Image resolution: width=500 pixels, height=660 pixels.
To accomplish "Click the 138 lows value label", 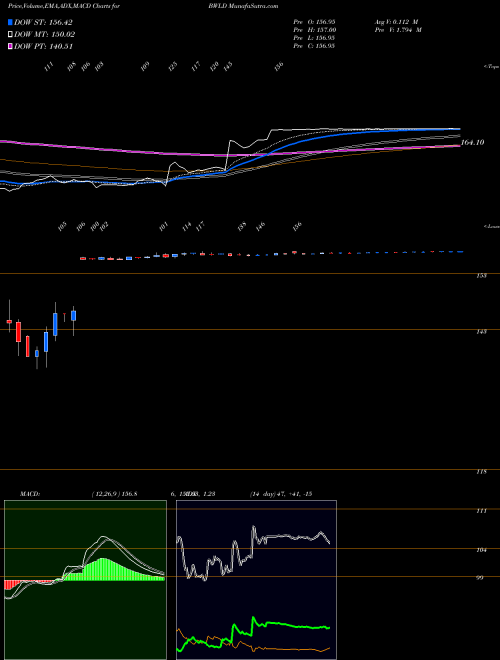I will click(x=242, y=226).
